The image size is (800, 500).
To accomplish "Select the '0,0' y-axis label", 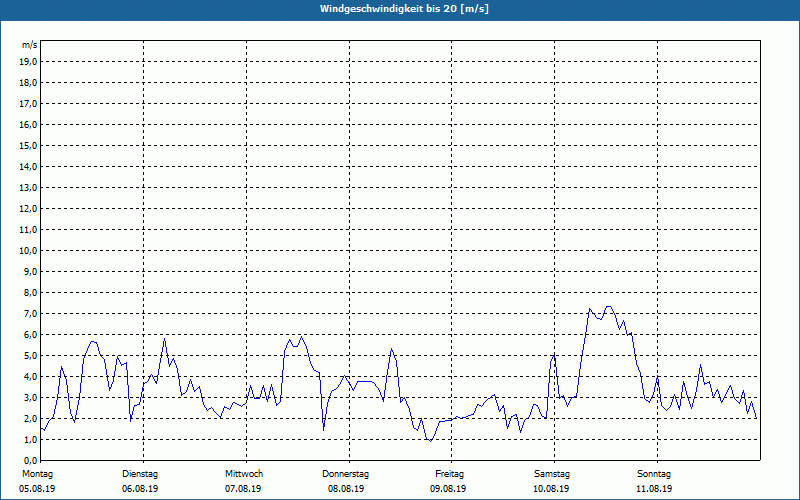I will [x=31, y=461].
